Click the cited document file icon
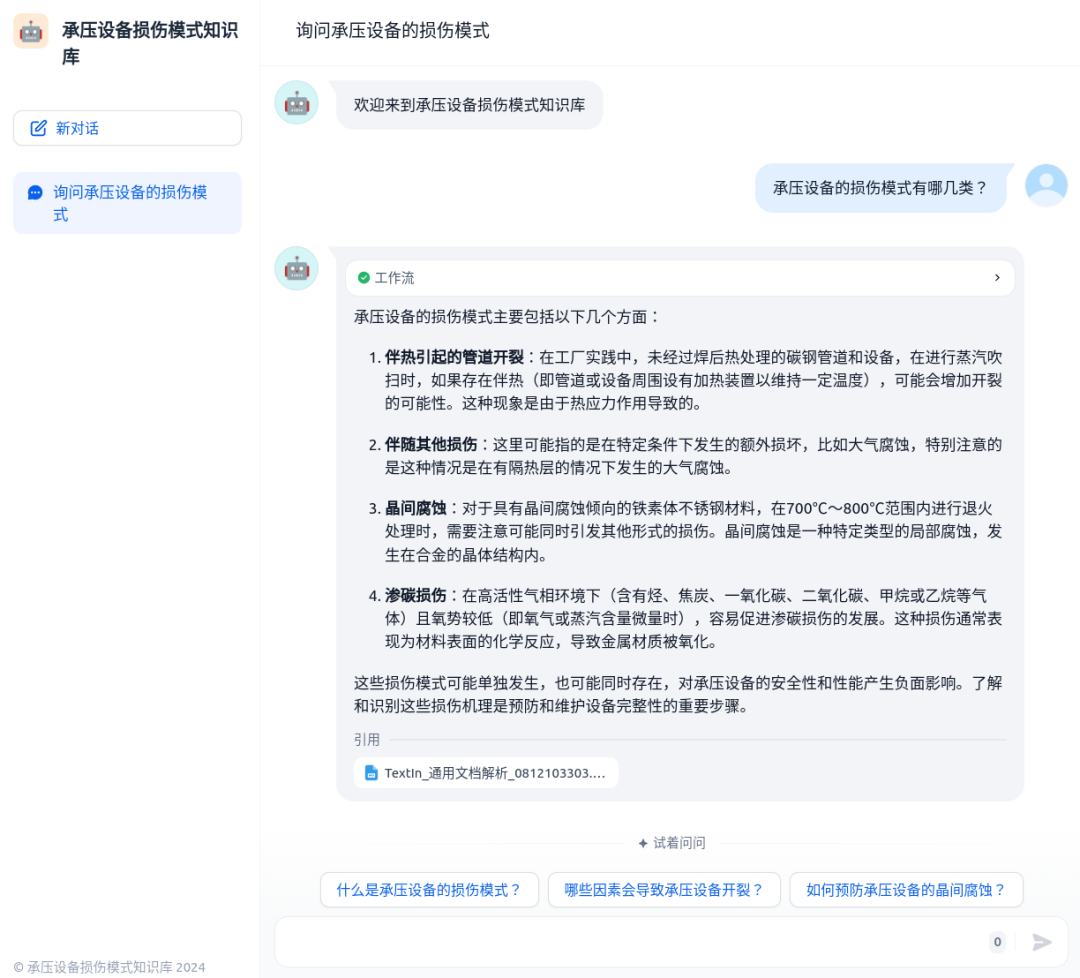This screenshot has height=978, width=1080. (x=371, y=773)
